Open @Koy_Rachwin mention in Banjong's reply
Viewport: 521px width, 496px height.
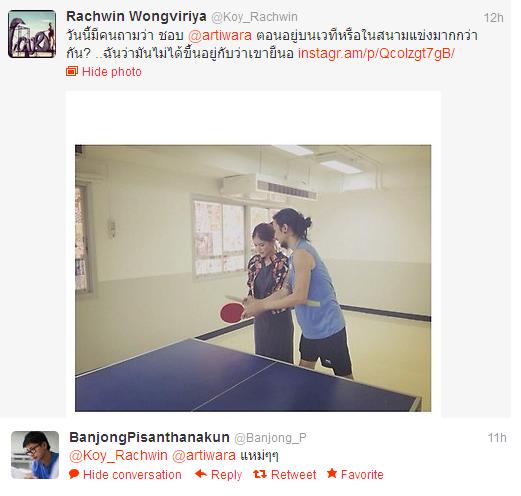tap(118, 455)
